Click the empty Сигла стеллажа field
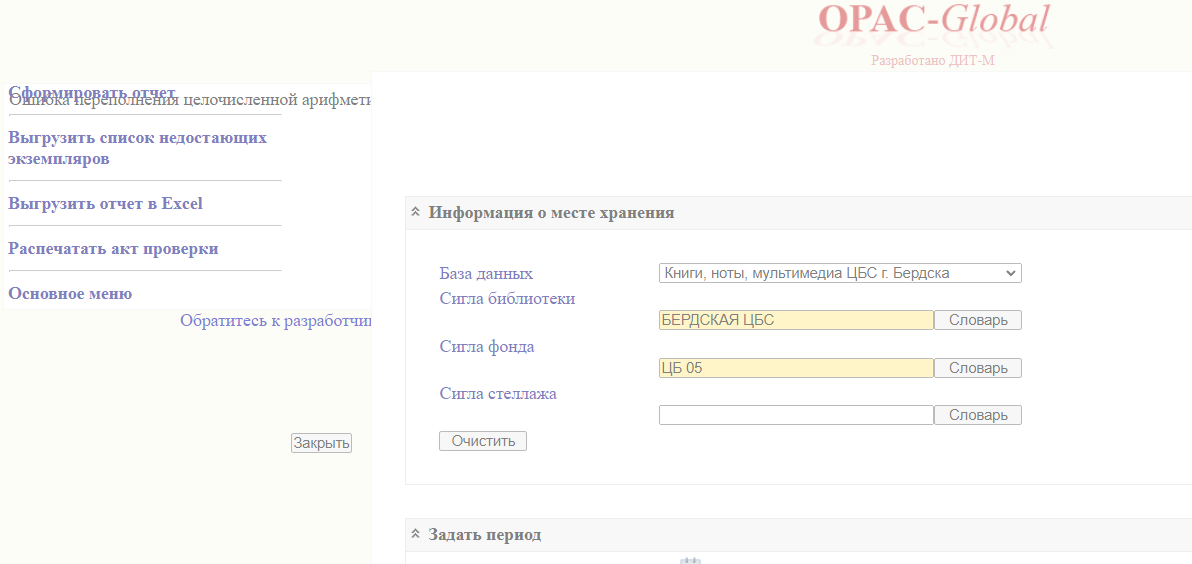Screen dimensions: 1192x564 [x=795, y=415]
